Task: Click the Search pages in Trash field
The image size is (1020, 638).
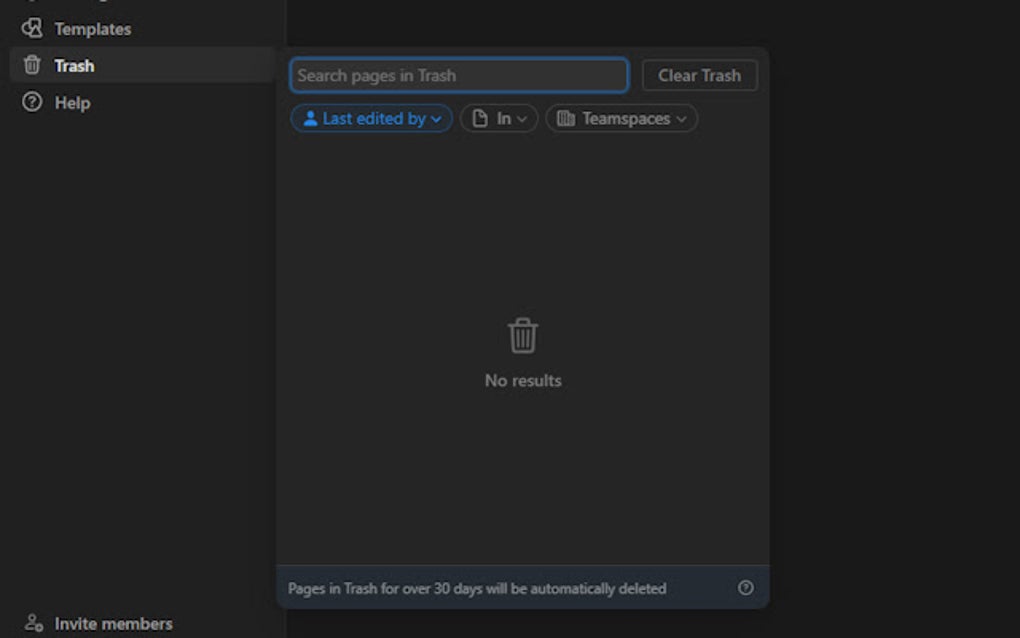Action: pos(458,75)
